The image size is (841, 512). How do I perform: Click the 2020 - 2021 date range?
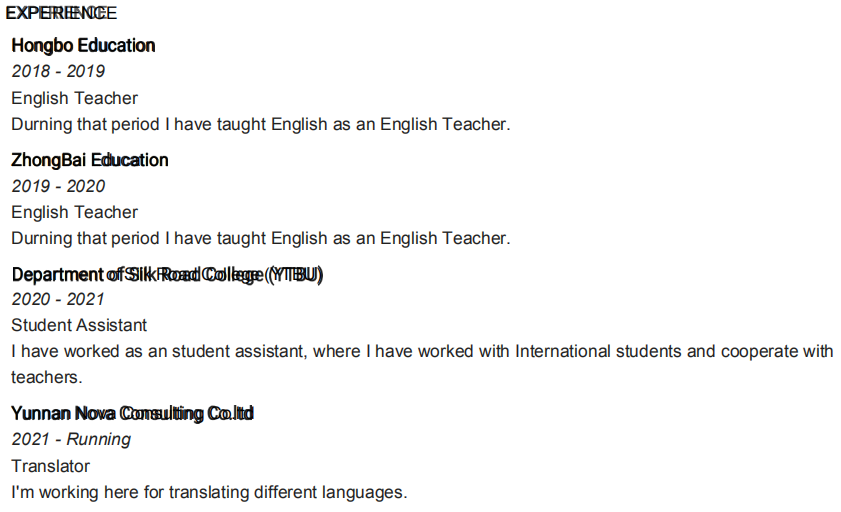pos(58,299)
